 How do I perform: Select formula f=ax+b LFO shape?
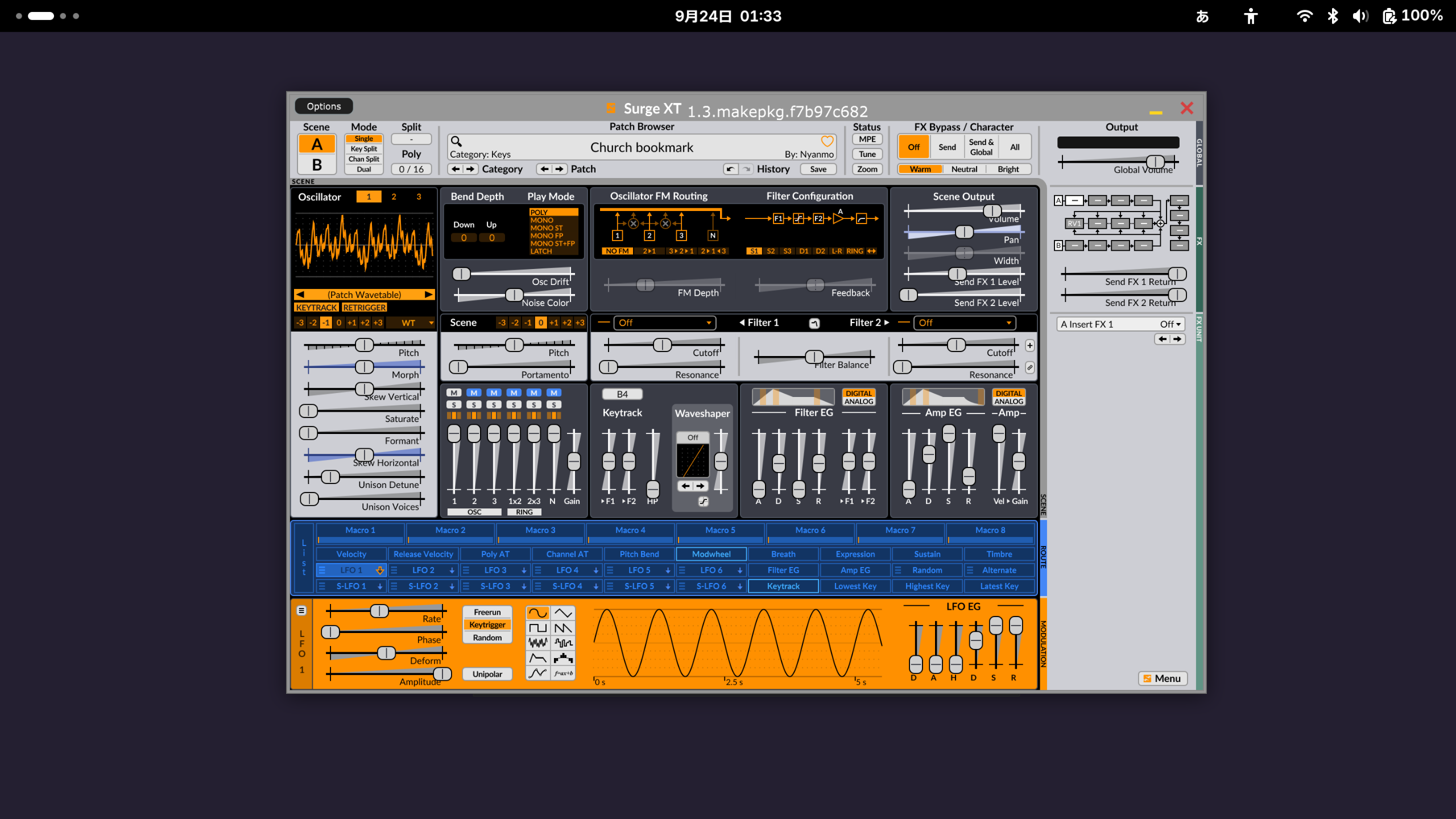coord(563,673)
